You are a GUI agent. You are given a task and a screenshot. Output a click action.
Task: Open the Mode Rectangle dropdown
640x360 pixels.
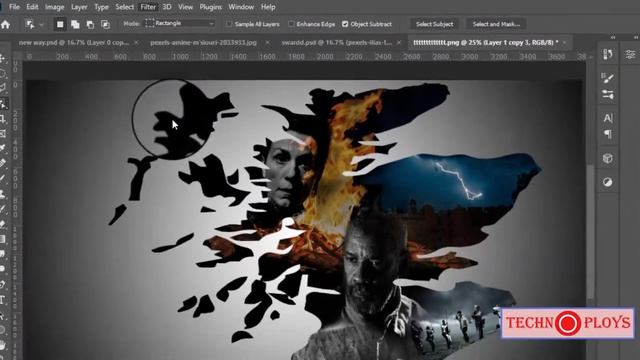[x=180, y=24]
